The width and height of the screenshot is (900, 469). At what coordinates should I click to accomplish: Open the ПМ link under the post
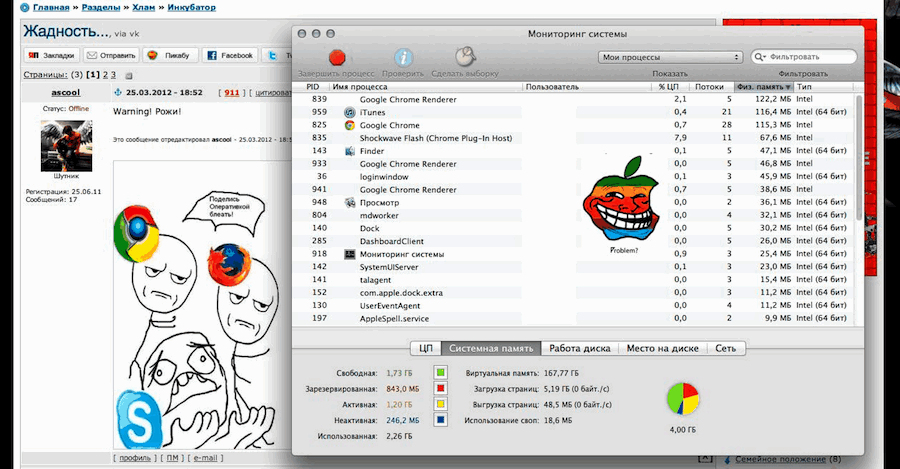[172, 458]
